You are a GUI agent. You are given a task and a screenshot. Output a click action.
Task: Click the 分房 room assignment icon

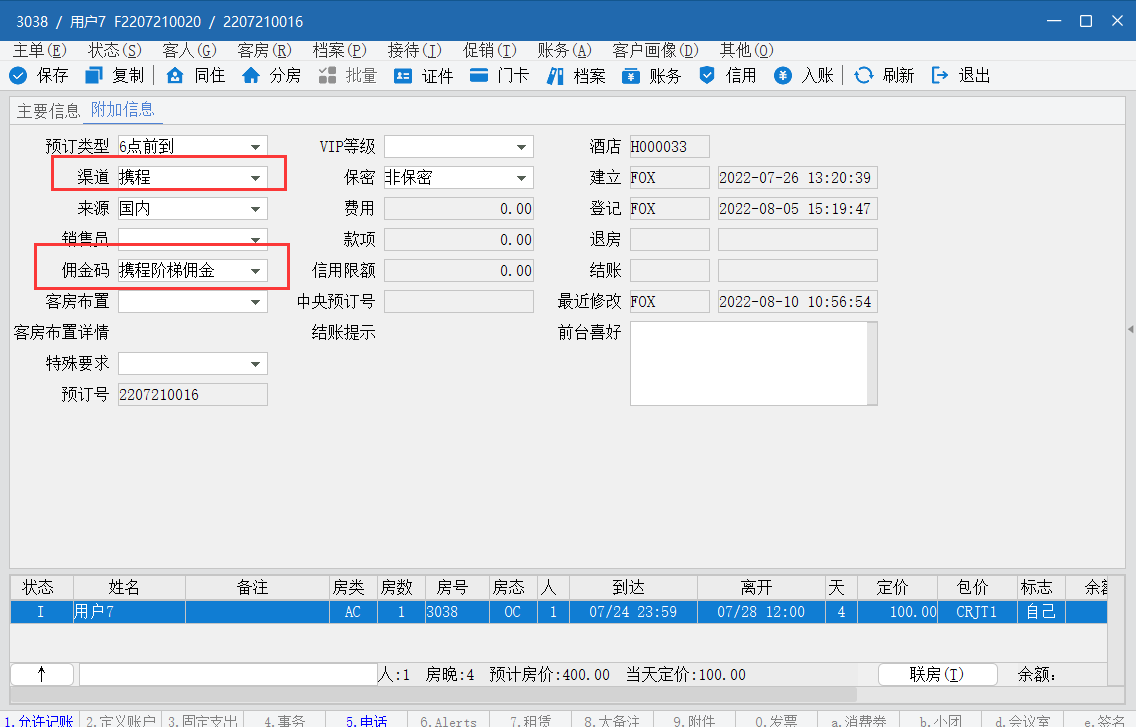point(251,75)
